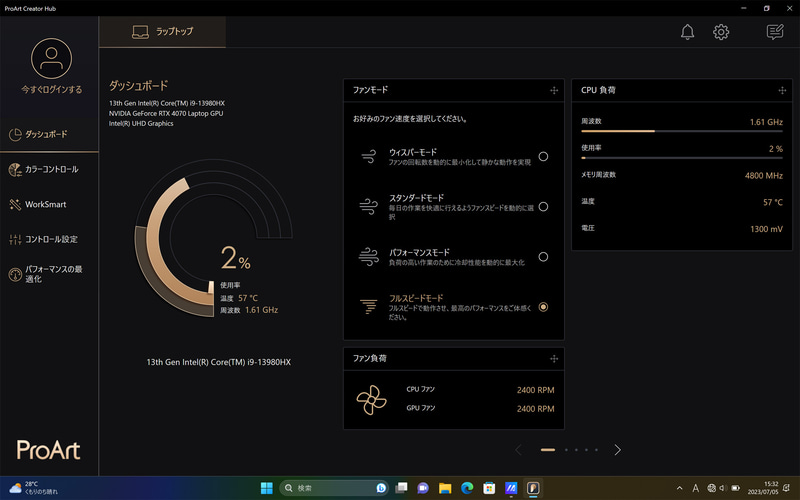Open Task View on the taskbar

[x=401, y=488]
